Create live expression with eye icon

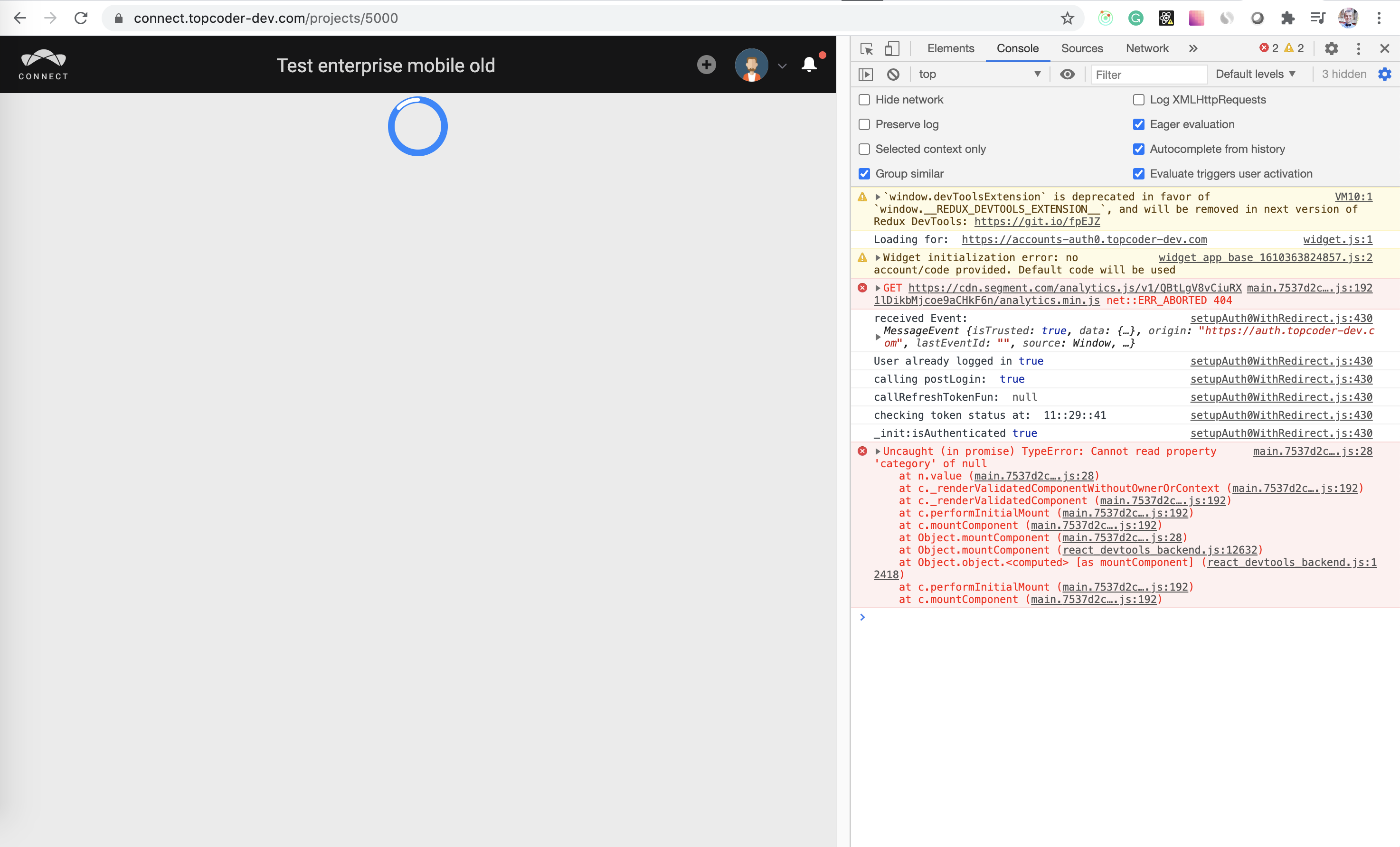coord(1067,75)
